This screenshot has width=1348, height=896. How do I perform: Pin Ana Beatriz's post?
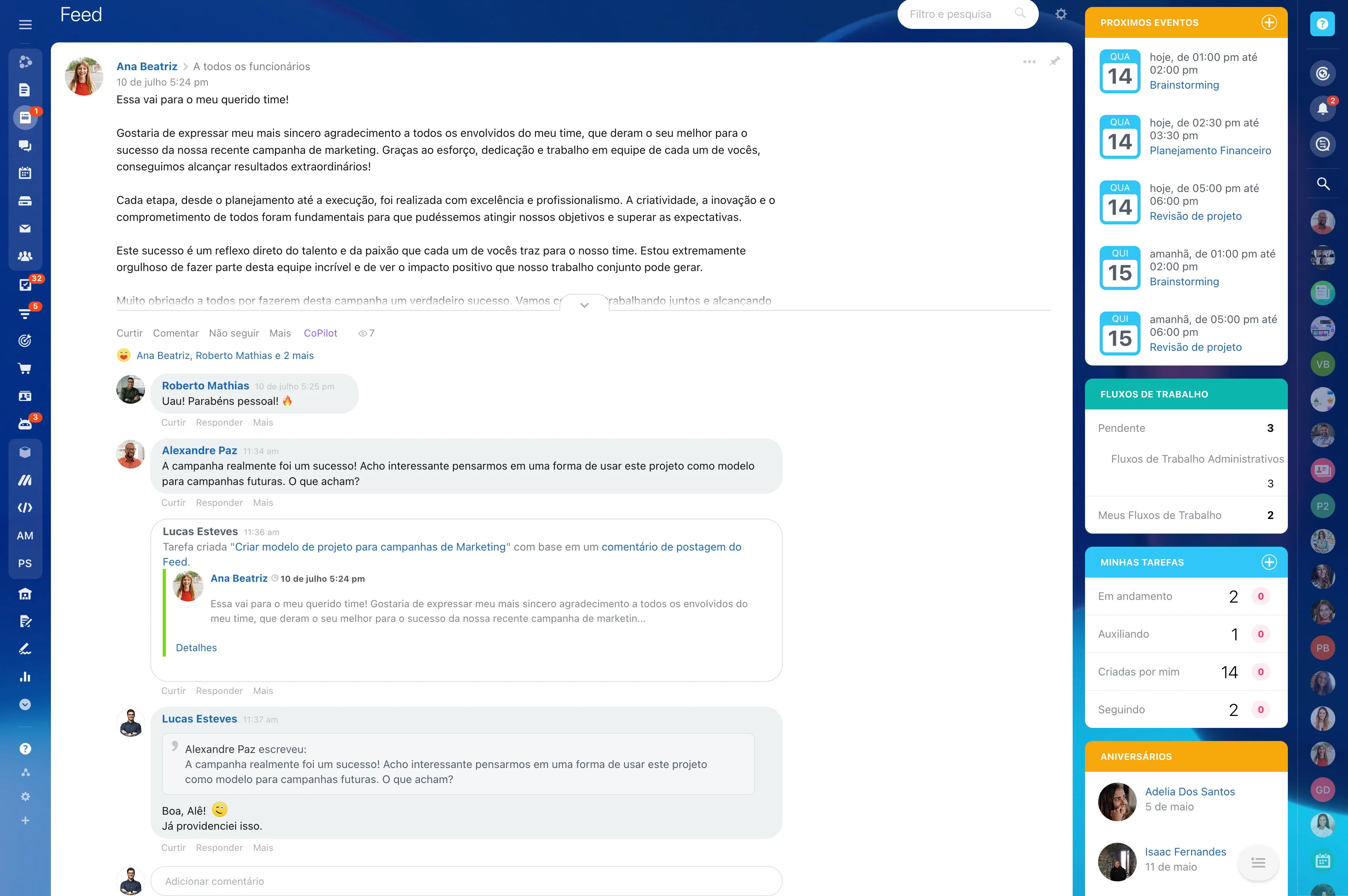click(1055, 61)
